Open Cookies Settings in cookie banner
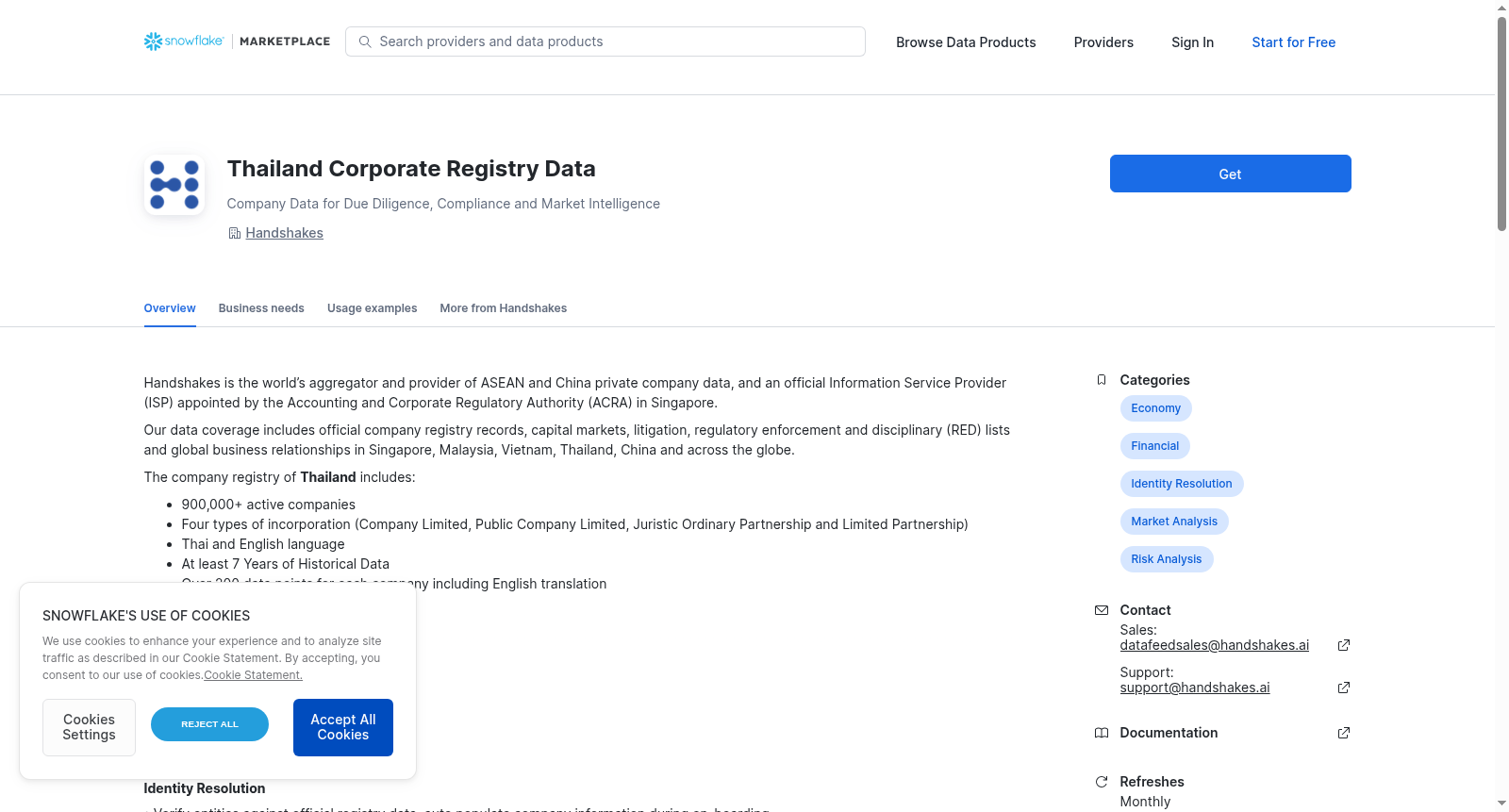The image size is (1509, 812). tap(89, 727)
